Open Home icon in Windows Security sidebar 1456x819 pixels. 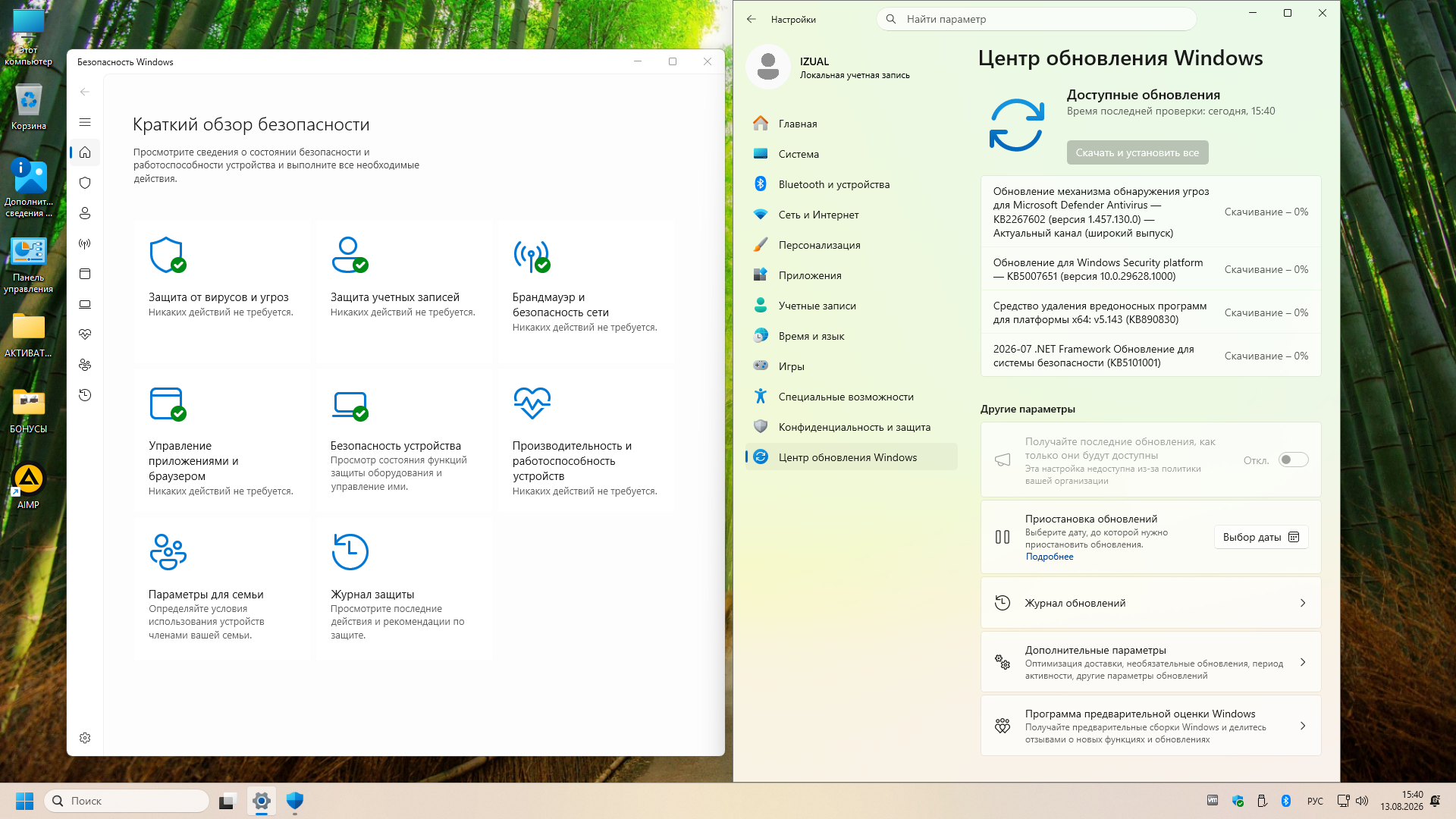click(x=85, y=152)
